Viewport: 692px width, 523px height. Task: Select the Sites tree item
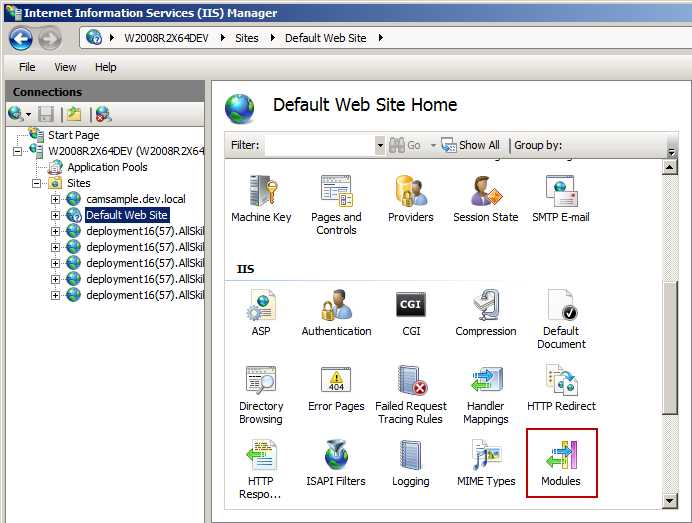point(79,183)
